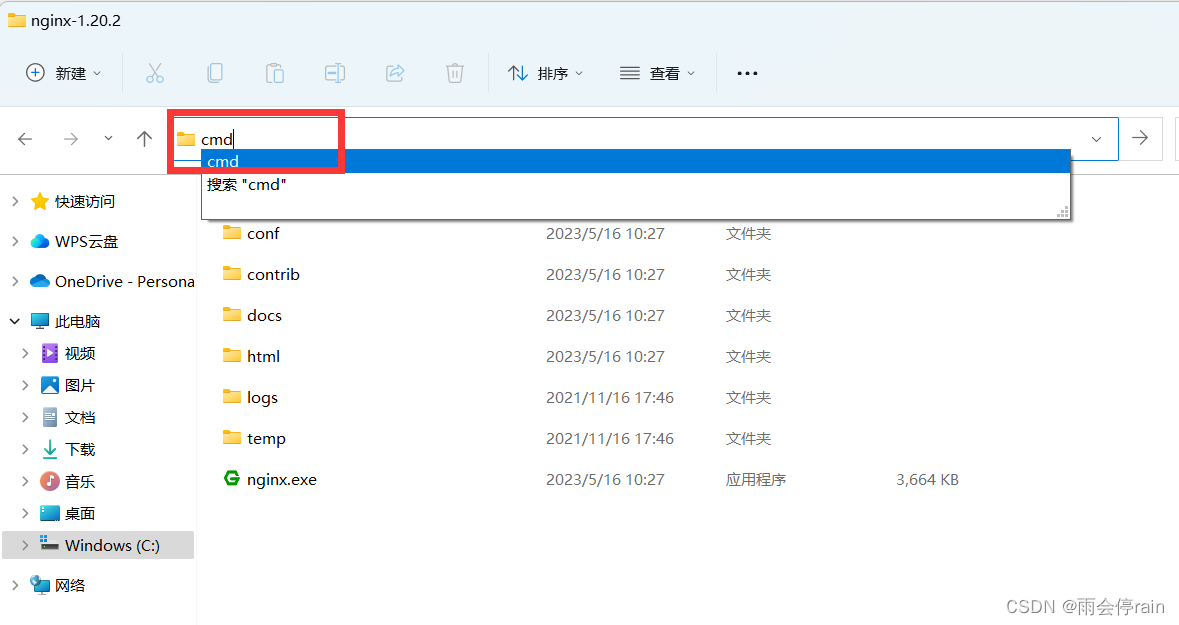The width and height of the screenshot is (1179, 625).
Task: Open the 新建 (New) dropdown
Action: (x=63, y=73)
